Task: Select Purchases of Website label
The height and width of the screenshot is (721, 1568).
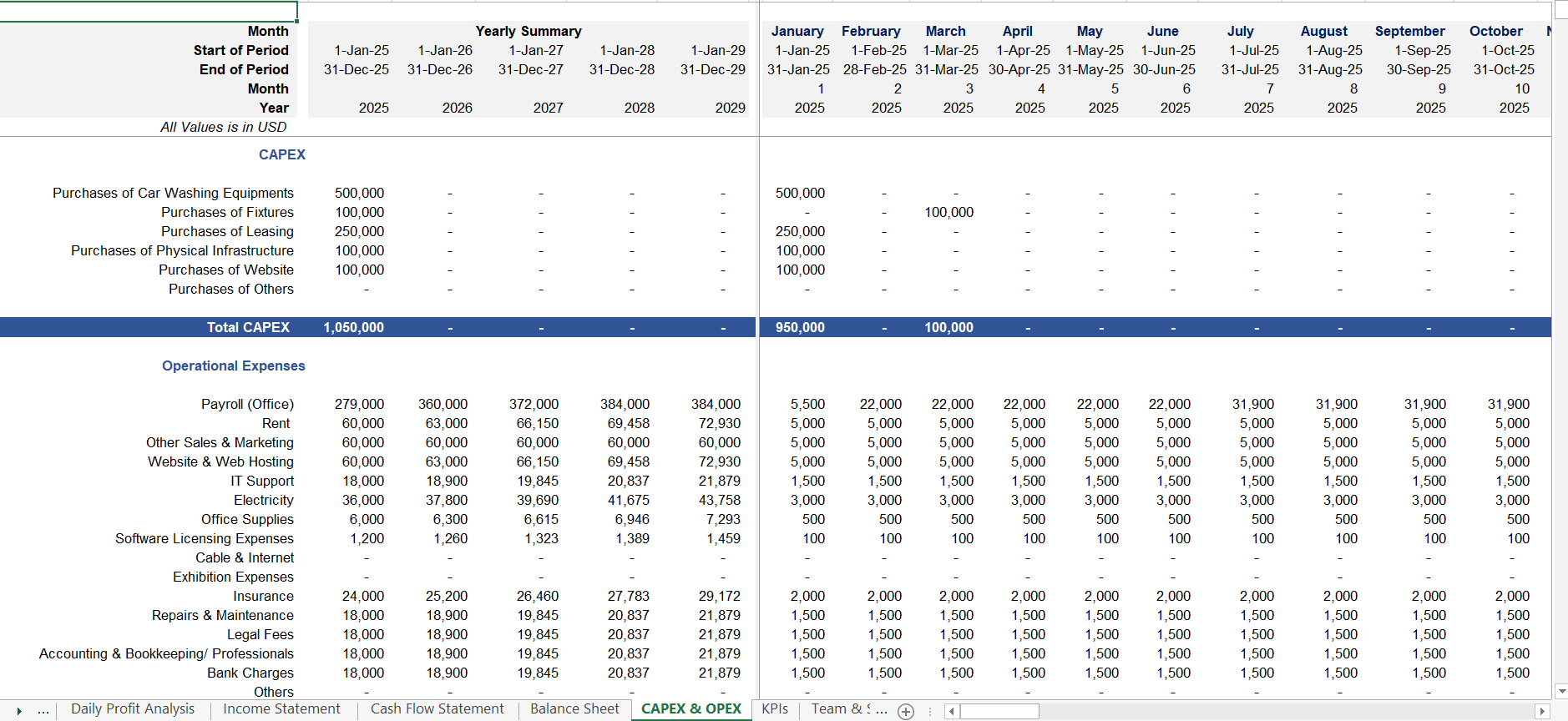Action: point(226,270)
